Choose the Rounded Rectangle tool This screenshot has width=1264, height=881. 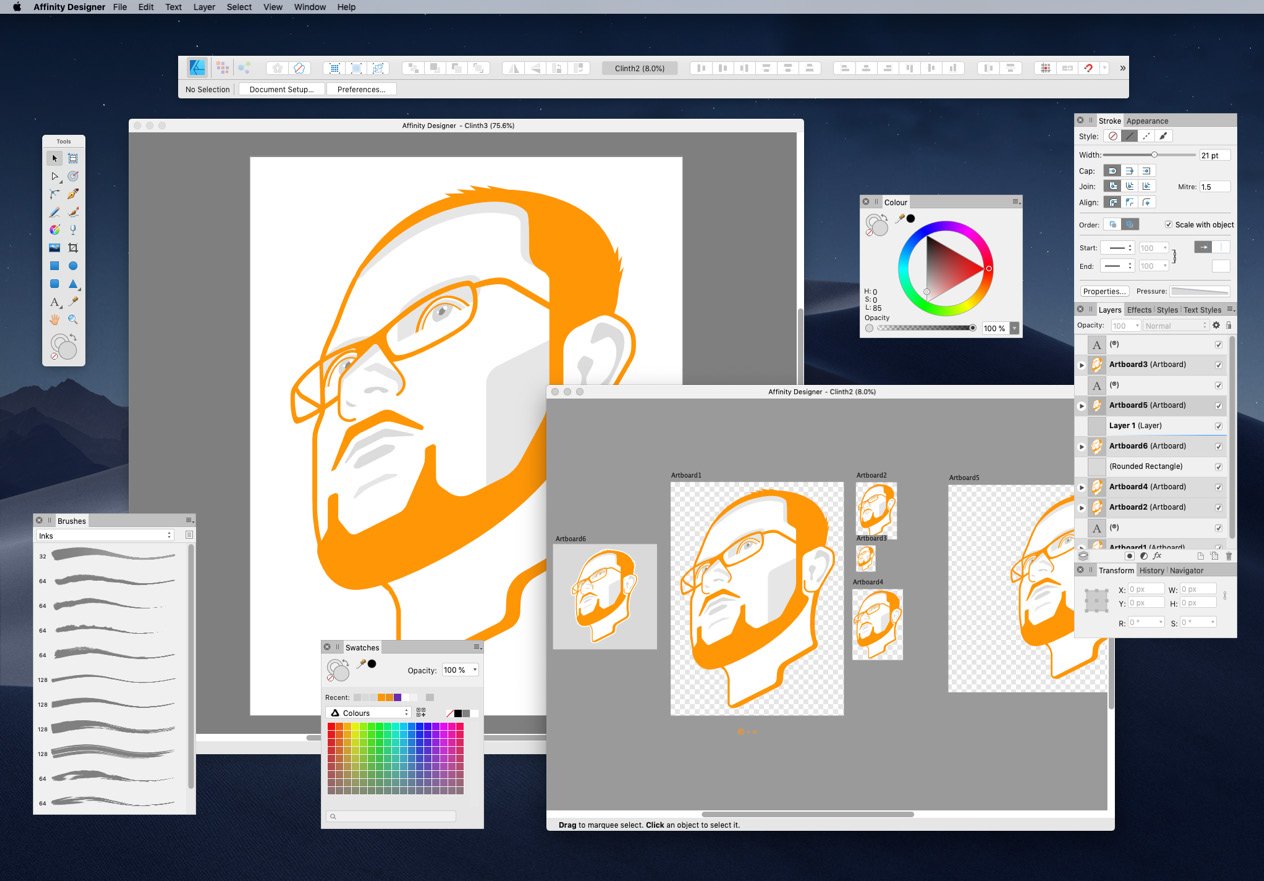point(55,284)
